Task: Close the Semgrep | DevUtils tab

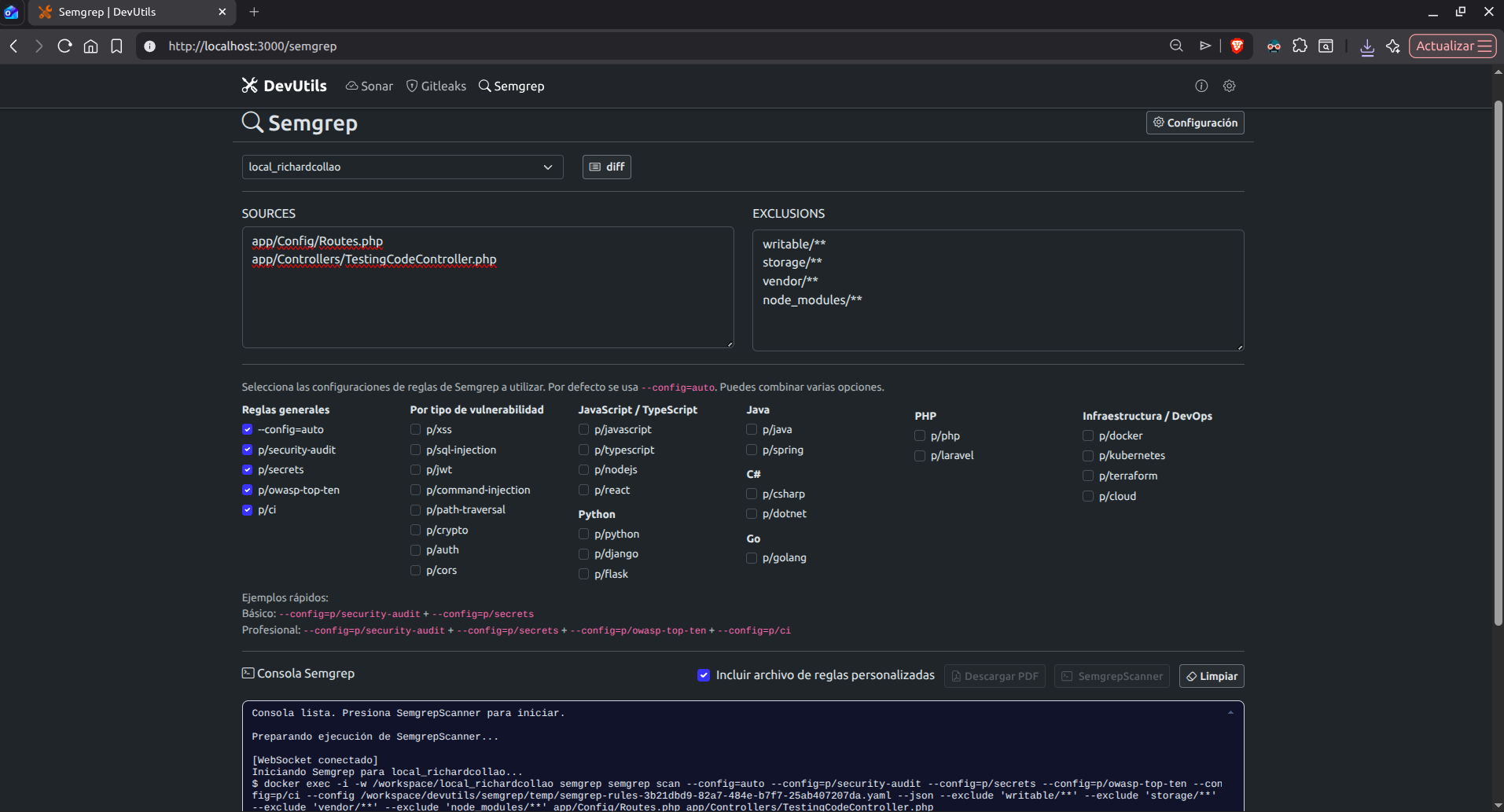Action: pos(222,12)
